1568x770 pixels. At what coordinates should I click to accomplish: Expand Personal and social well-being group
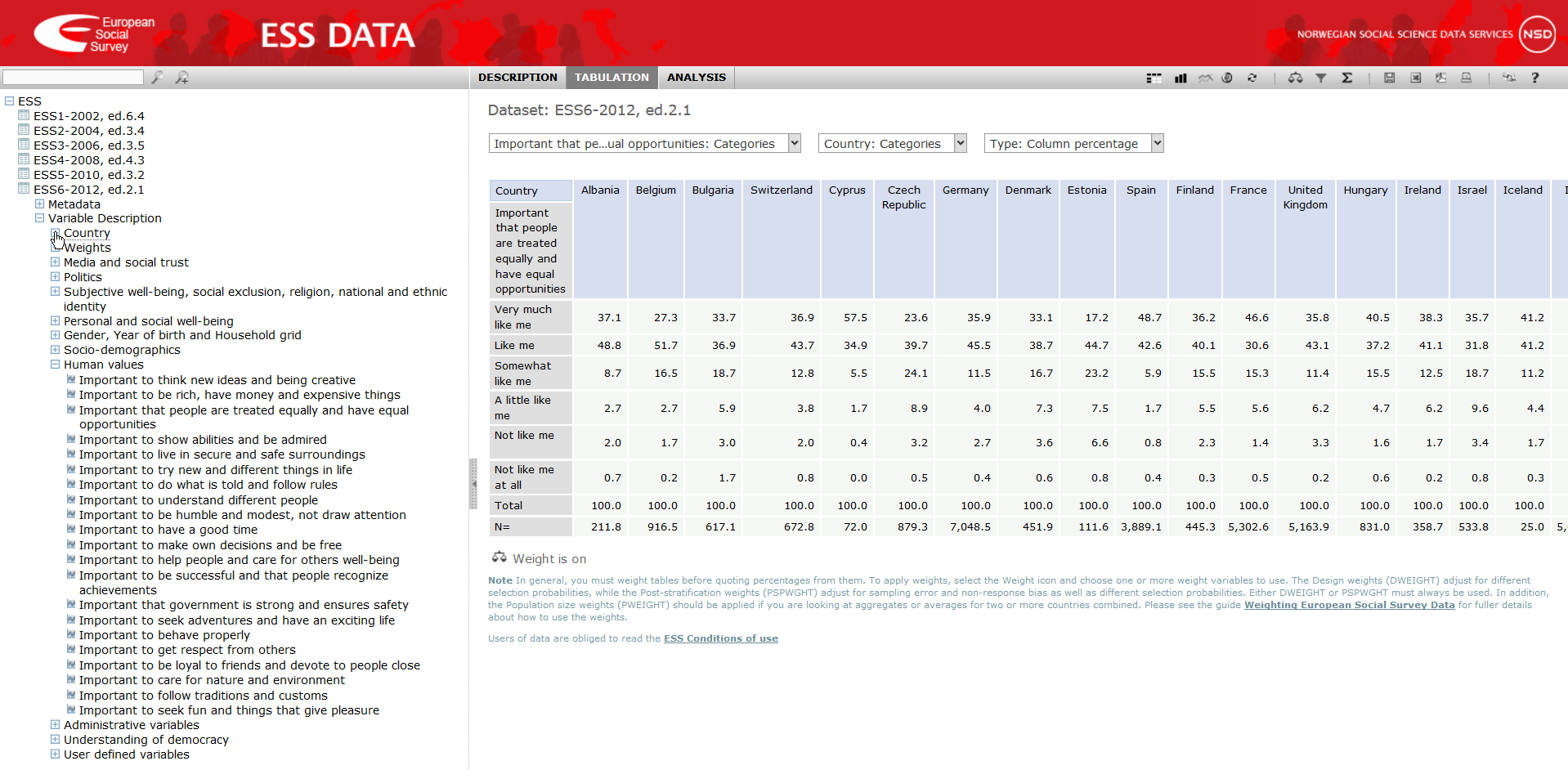55,320
